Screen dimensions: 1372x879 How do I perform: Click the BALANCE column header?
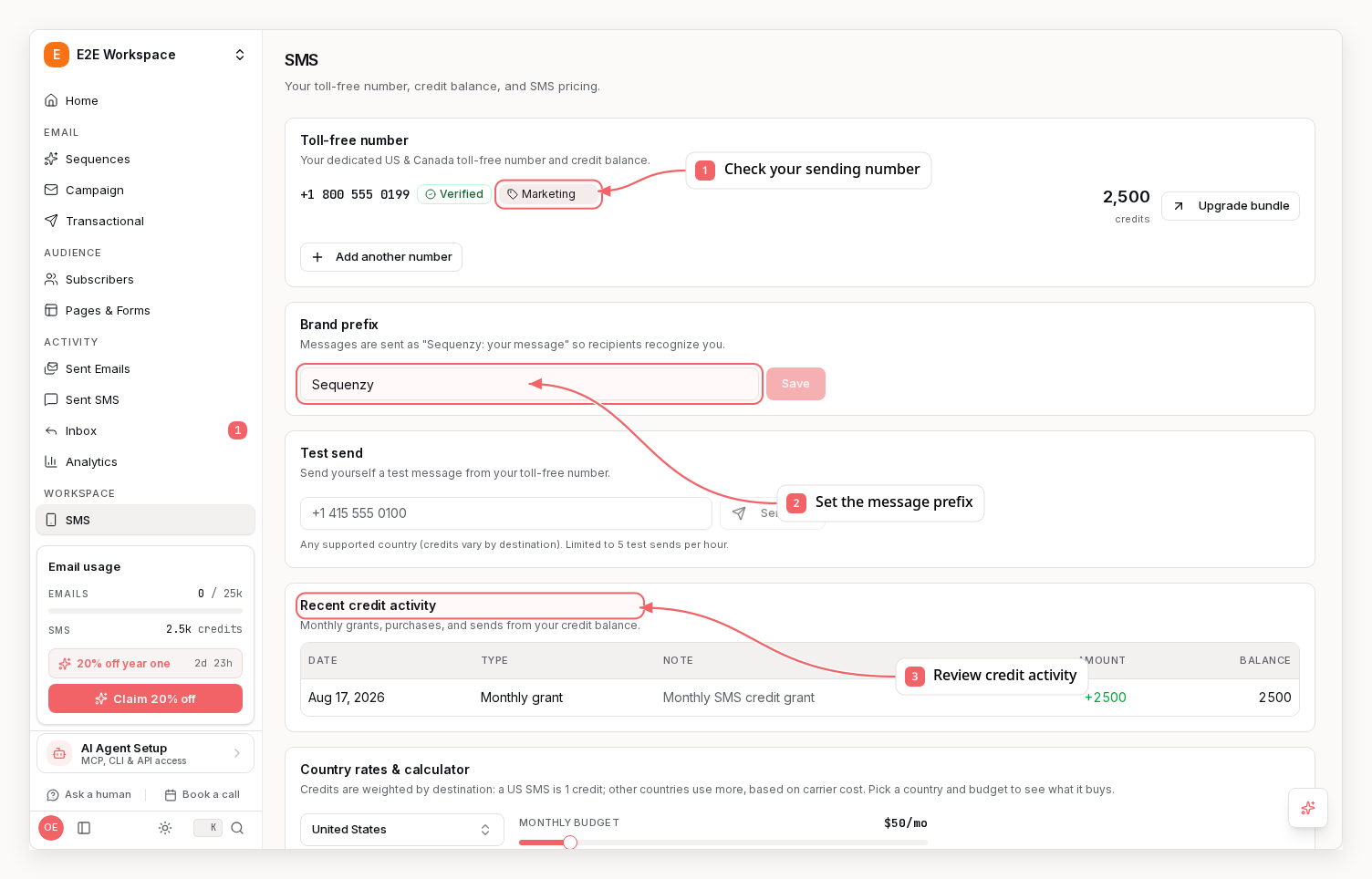coord(1265,660)
